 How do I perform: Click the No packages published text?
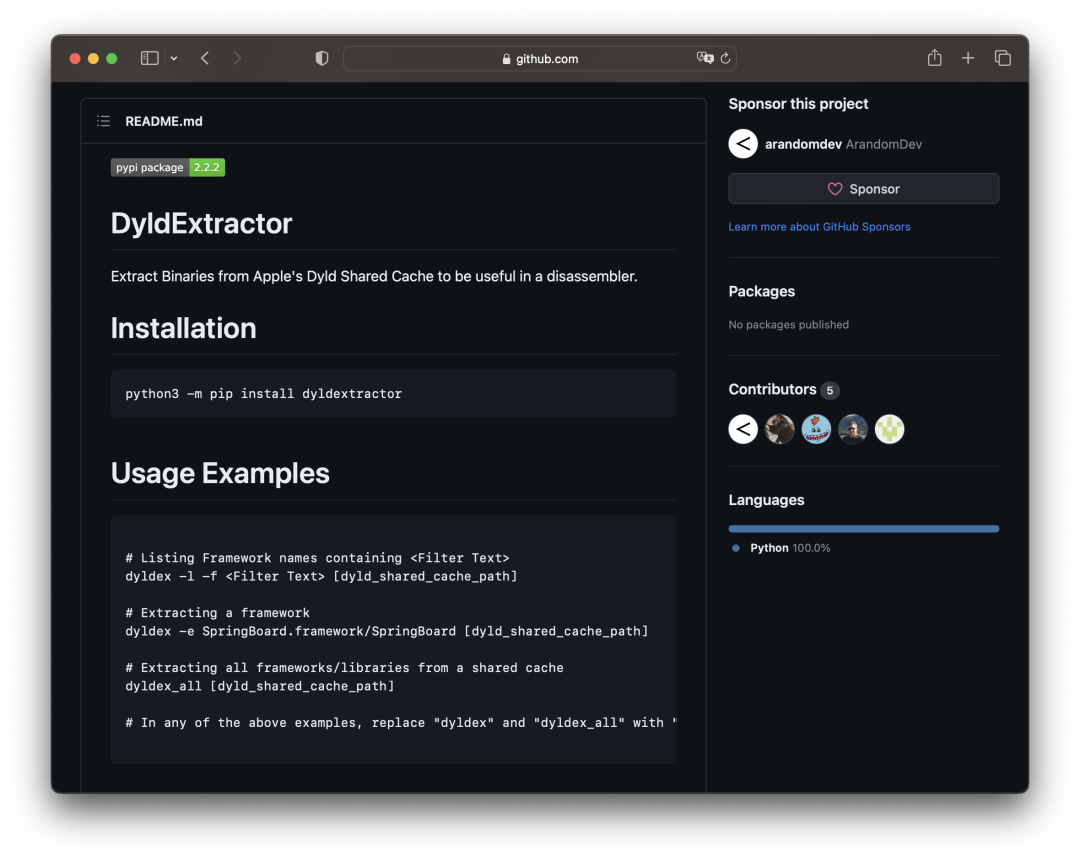[x=789, y=324]
